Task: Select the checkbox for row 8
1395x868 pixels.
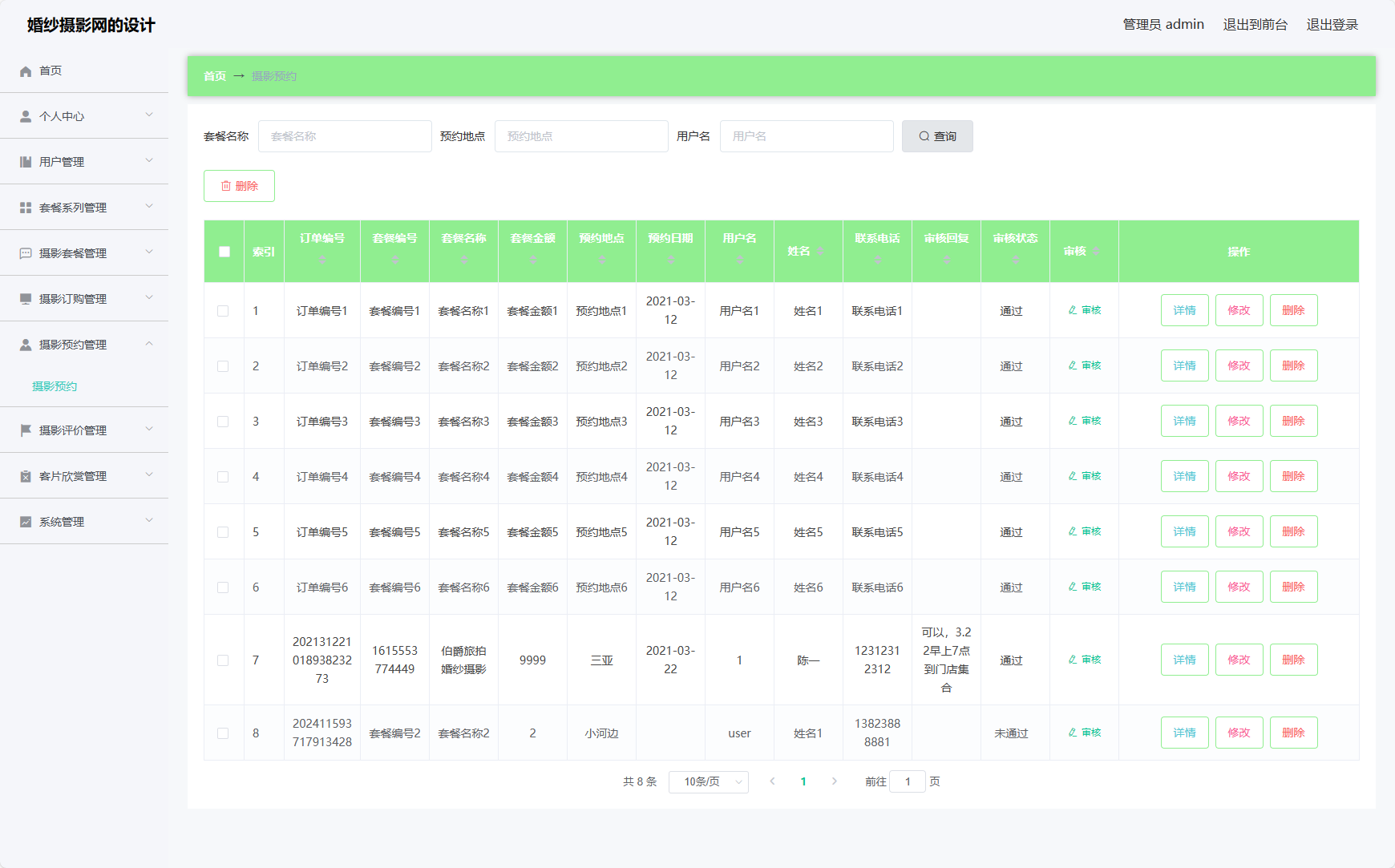Action: [x=223, y=733]
